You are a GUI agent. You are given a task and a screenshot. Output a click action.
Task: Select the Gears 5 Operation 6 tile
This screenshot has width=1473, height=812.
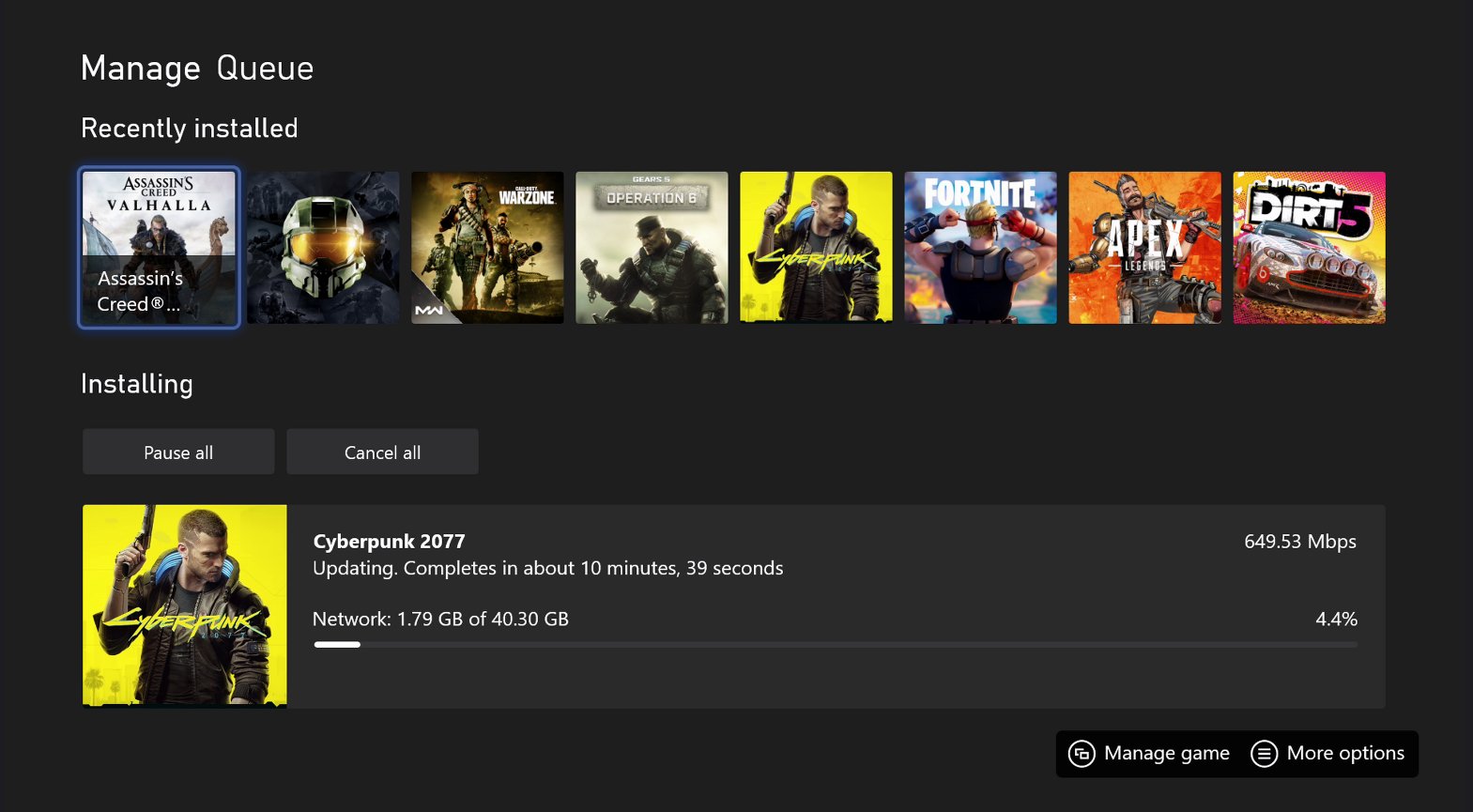(x=652, y=248)
